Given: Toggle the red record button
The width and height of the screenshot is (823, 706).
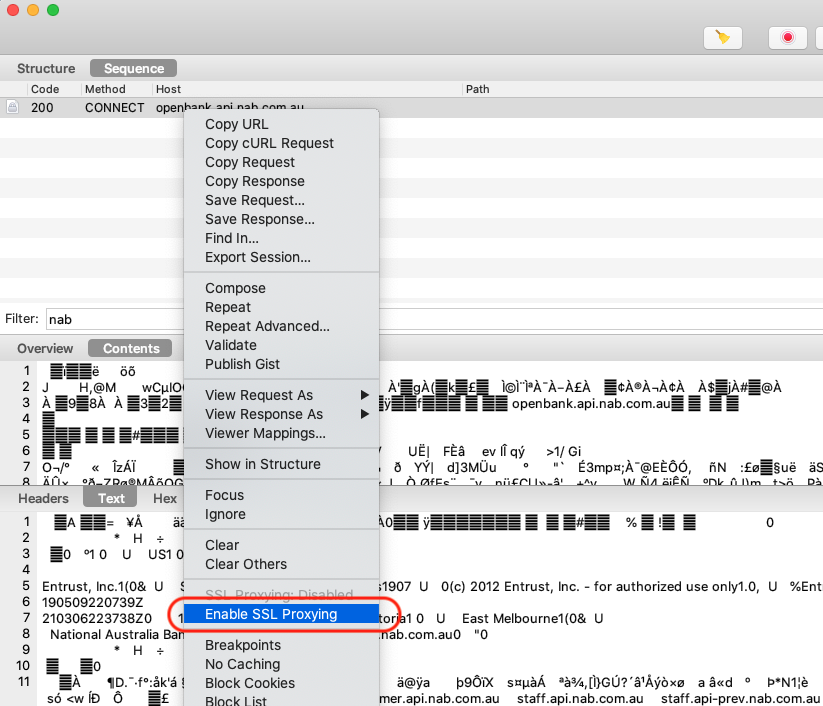Looking at the screenshot, I should [x=787, y=37].
